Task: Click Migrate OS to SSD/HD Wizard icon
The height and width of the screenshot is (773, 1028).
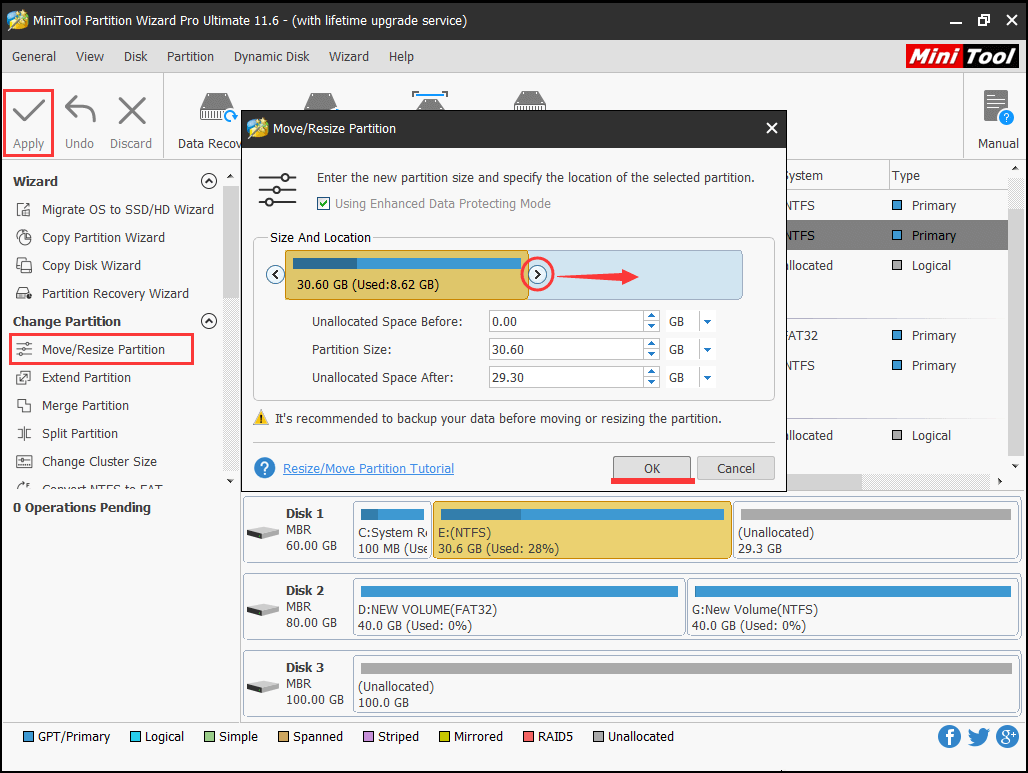Action: (24, 210)
